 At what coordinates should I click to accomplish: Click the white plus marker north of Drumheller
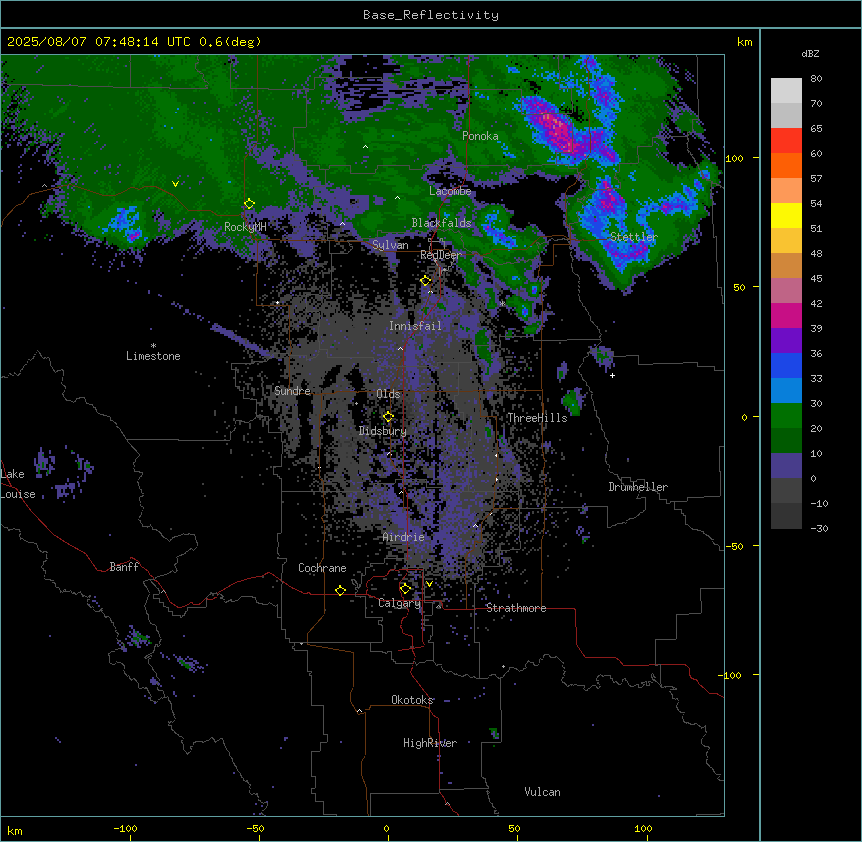click(x=612, y=375)
